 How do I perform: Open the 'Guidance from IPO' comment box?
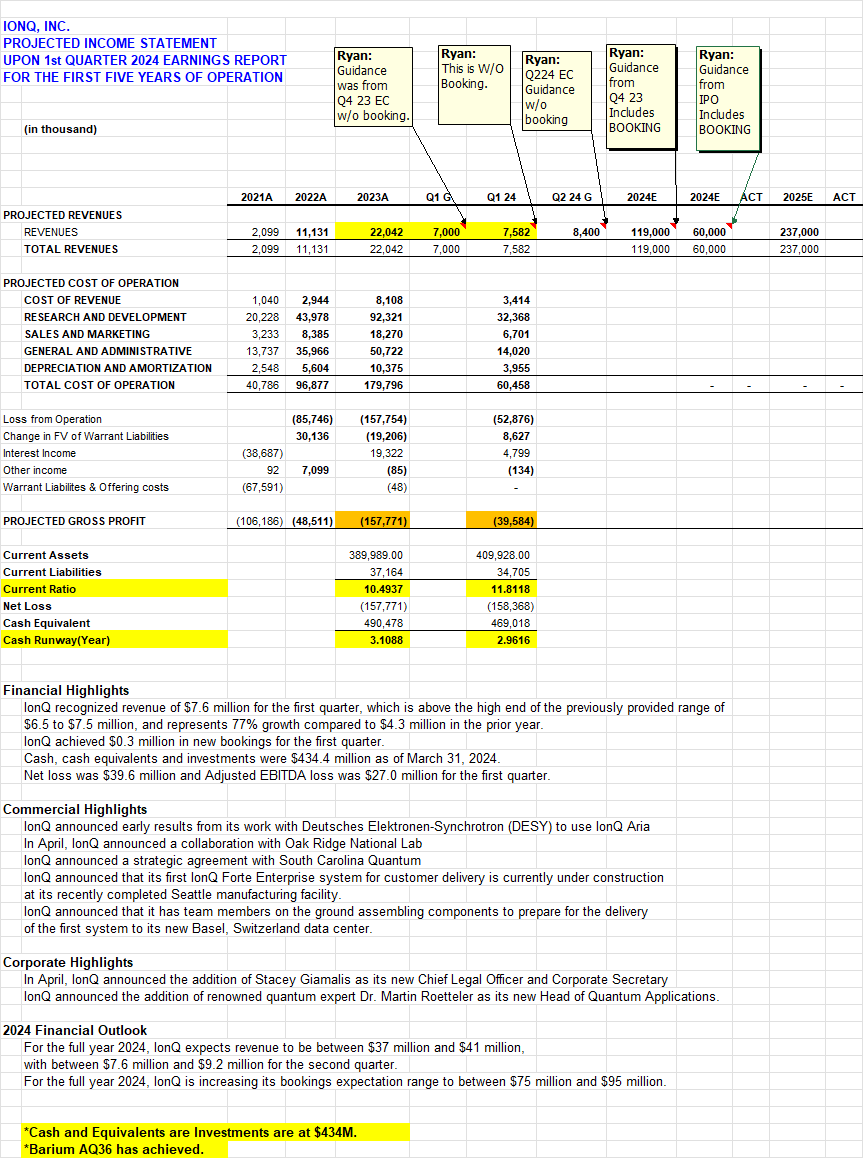pyautogui.click(x=728, y=99)
